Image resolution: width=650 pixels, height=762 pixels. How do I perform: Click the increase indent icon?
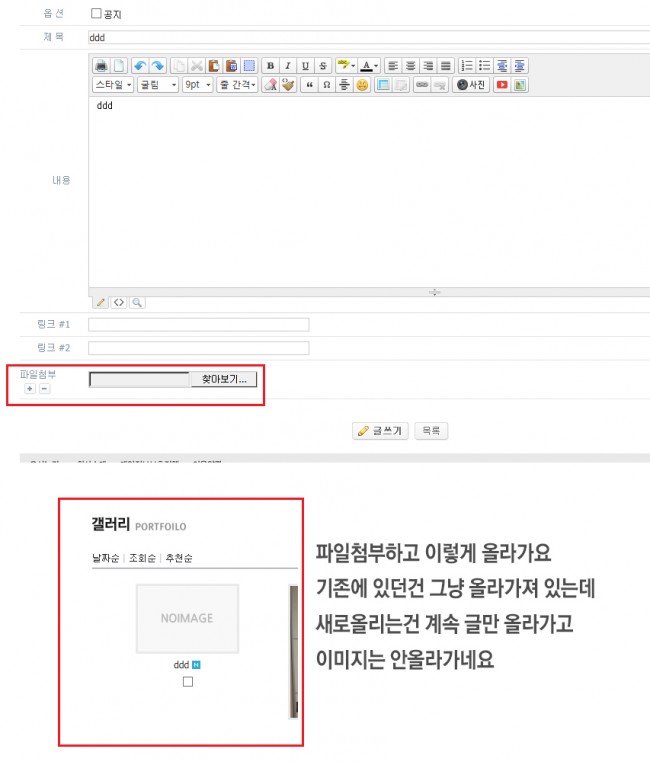(x=519, y=66)
